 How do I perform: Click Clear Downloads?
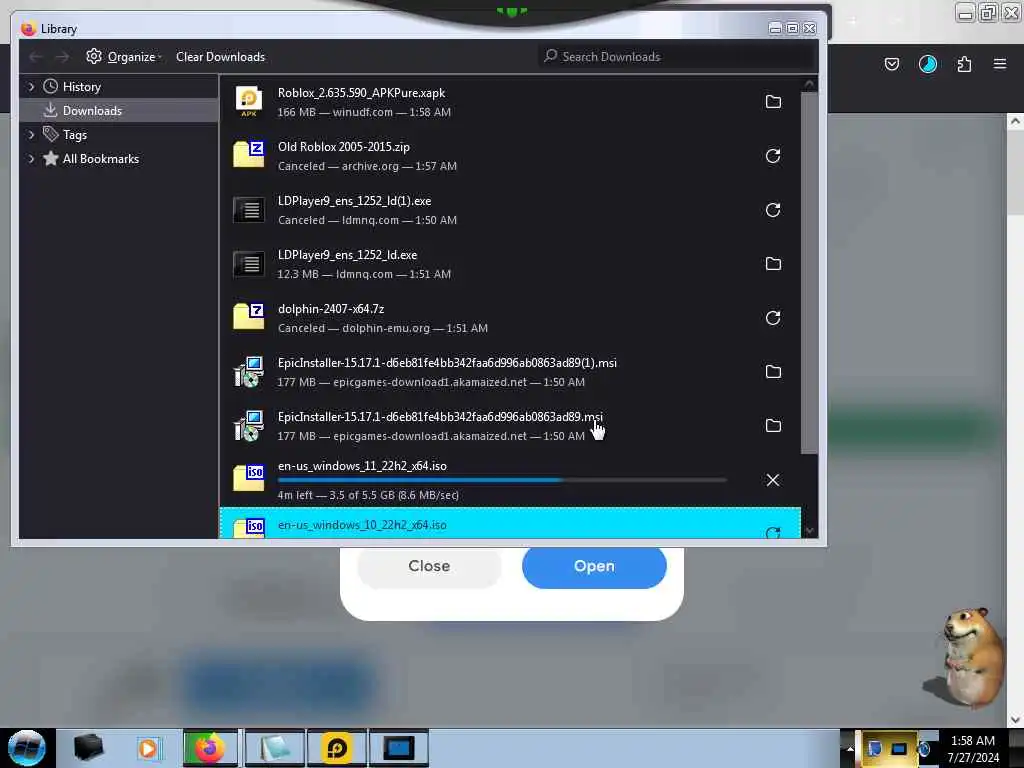pos(220,57)
